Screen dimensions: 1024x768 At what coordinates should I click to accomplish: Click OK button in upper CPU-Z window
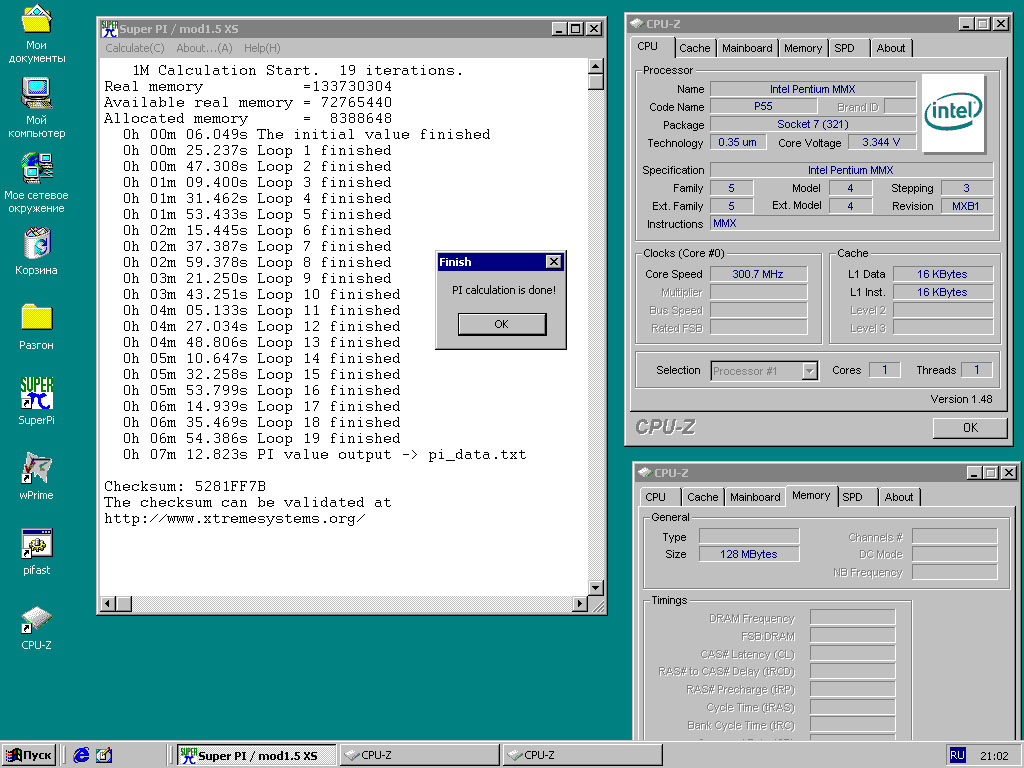click(x=970, y=427)
